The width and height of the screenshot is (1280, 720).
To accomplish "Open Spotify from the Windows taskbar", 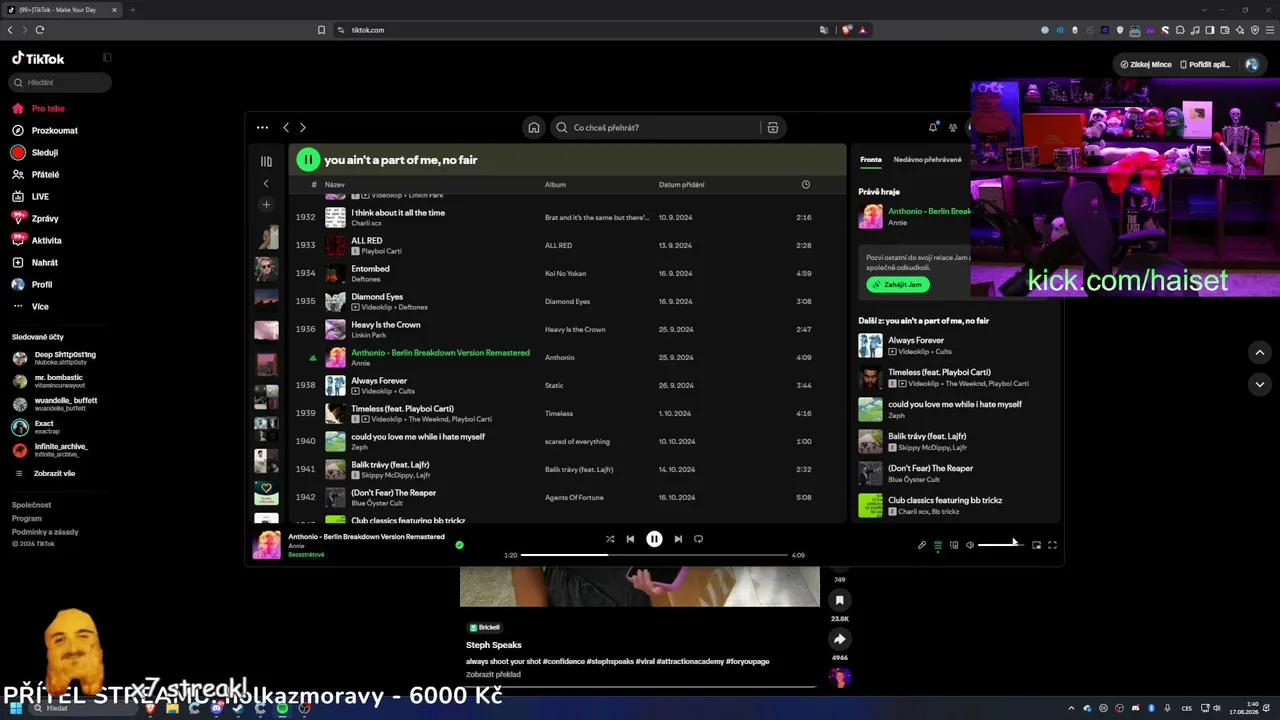I will (x=282, y=708).
